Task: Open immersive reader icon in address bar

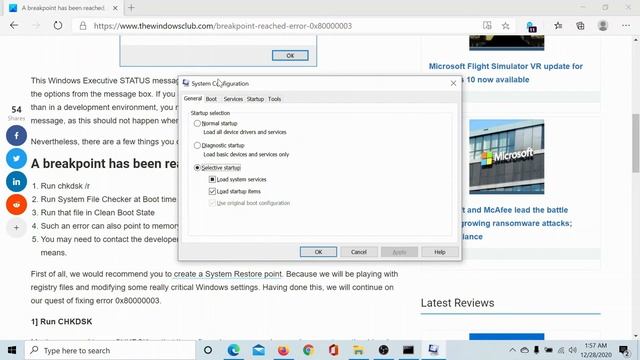Action: (487, 26)
